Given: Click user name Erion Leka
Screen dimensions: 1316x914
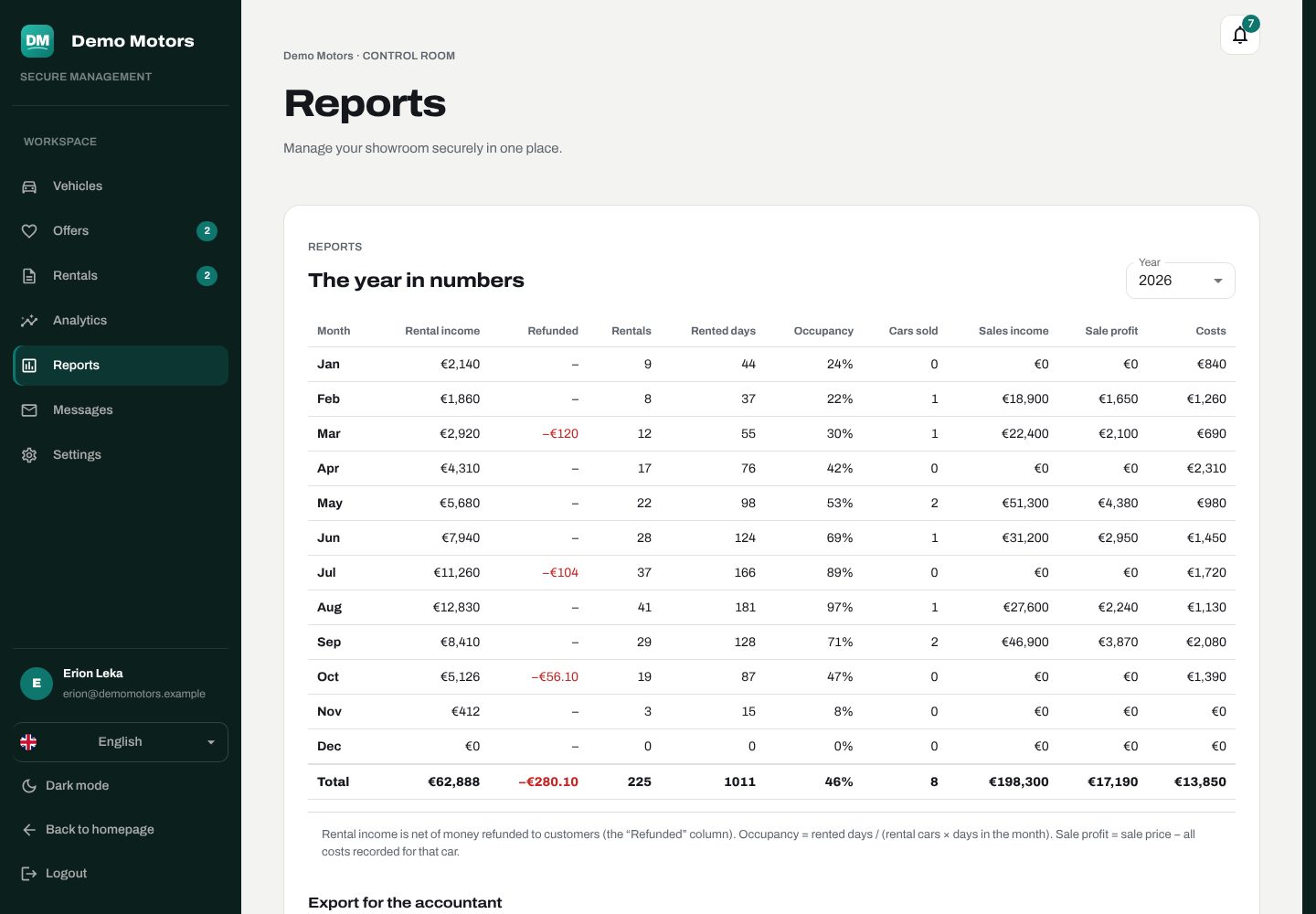Looking at the screenshot, I should pyautogui.click(x=93, y=674).
